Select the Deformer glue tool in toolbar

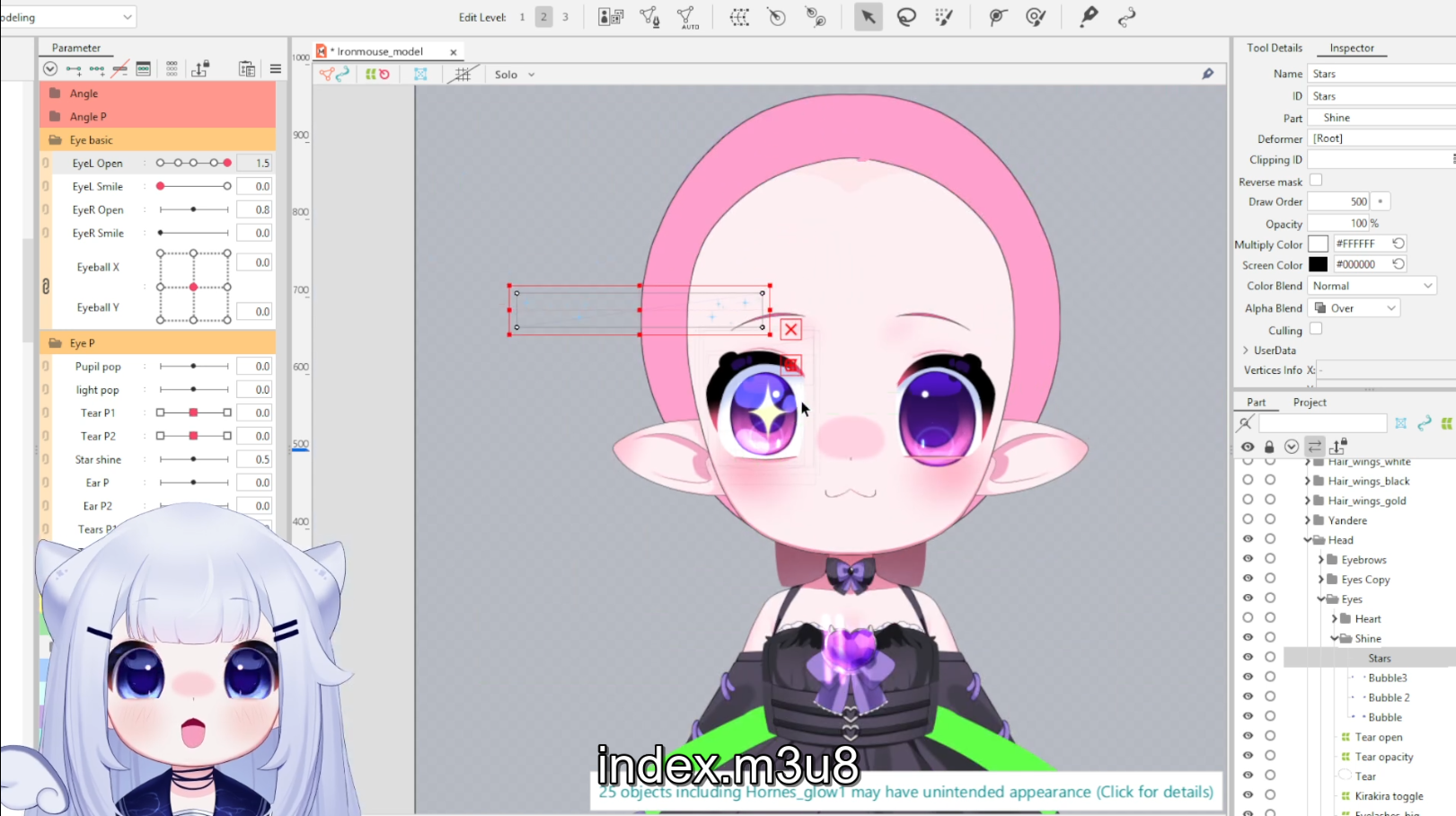(x=816, y=17)
